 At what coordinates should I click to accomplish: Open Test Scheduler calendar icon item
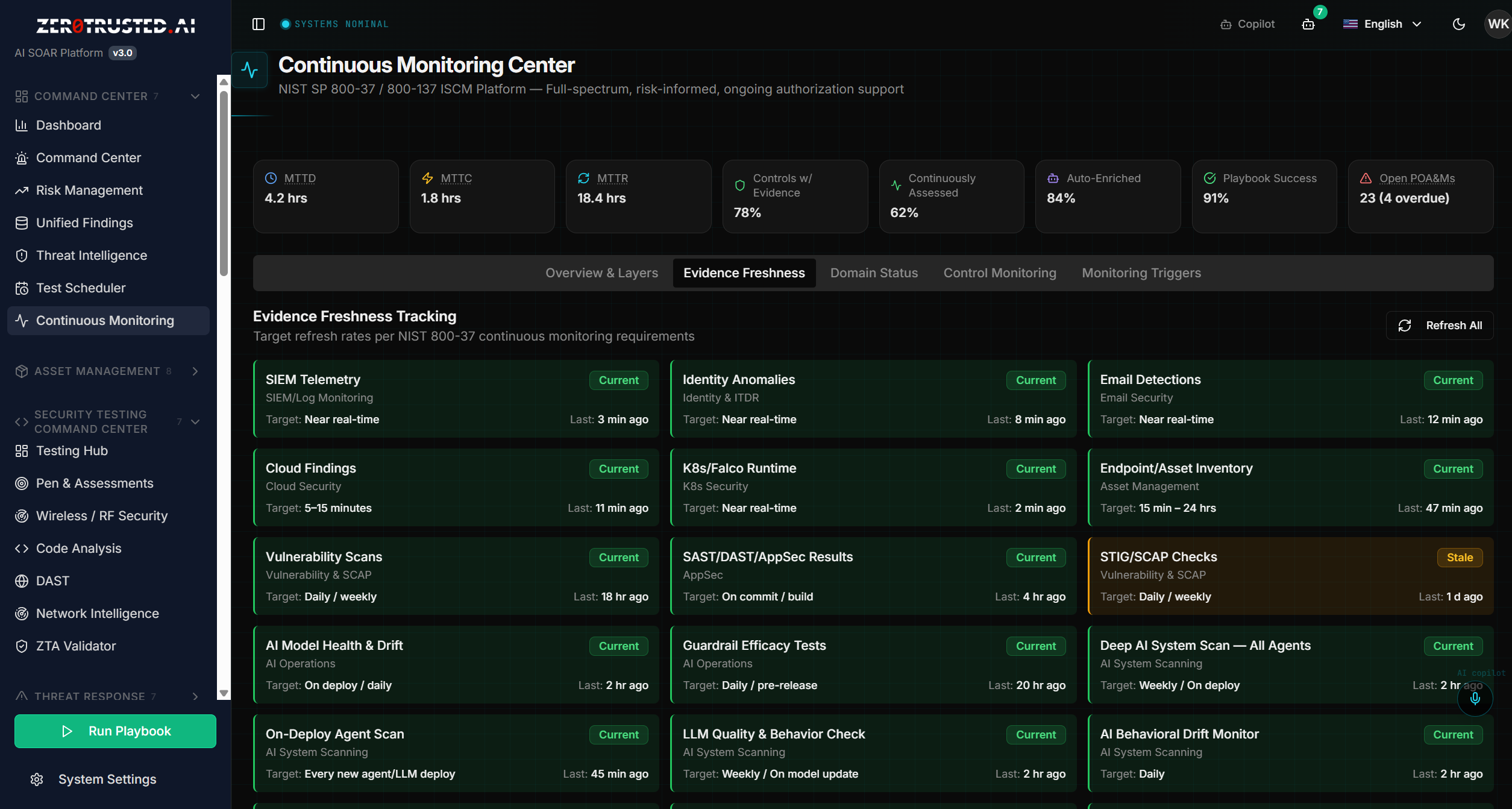pyautogui.click(x=22, y=288)
